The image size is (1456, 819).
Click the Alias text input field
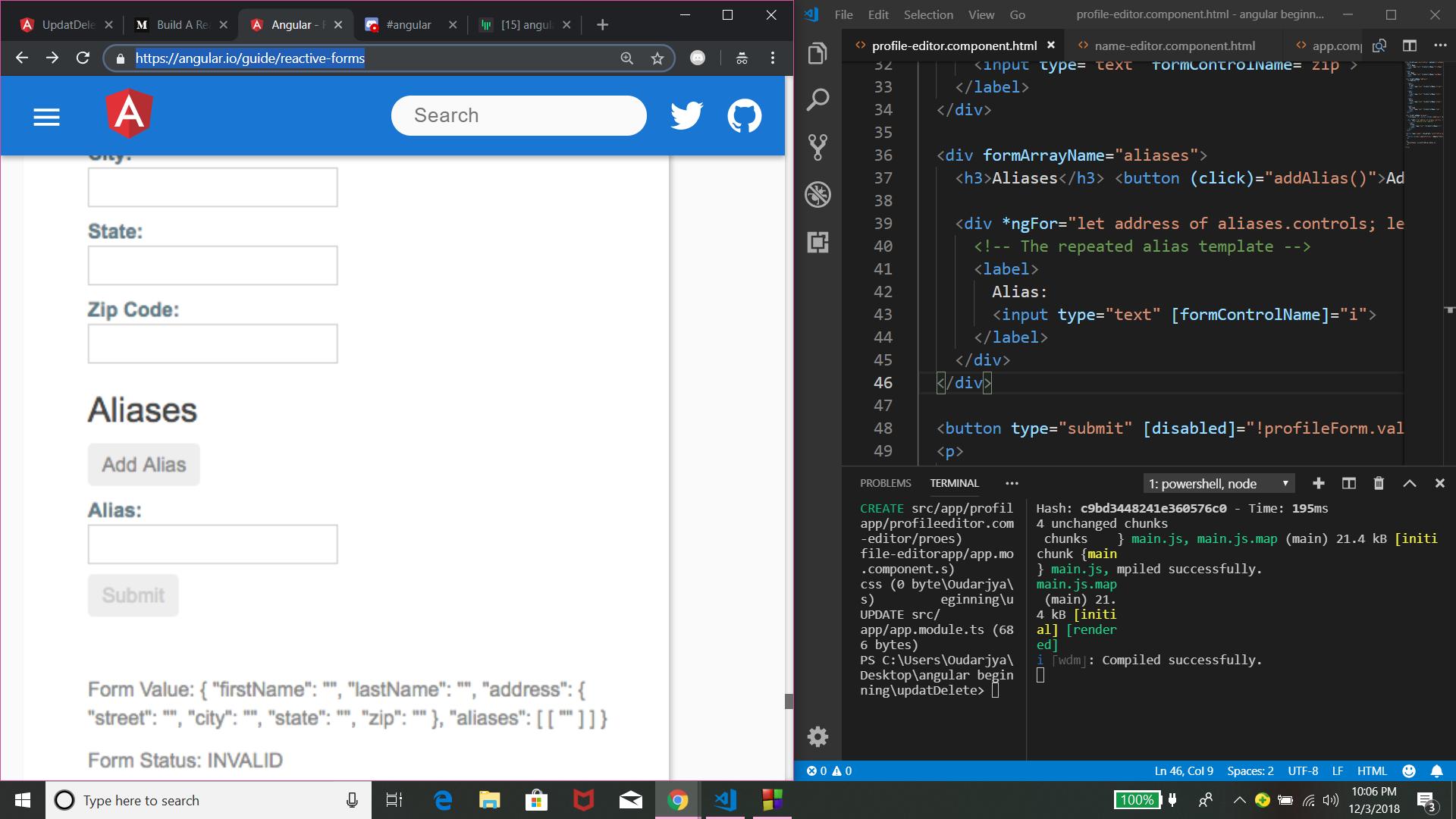point(213,544)
